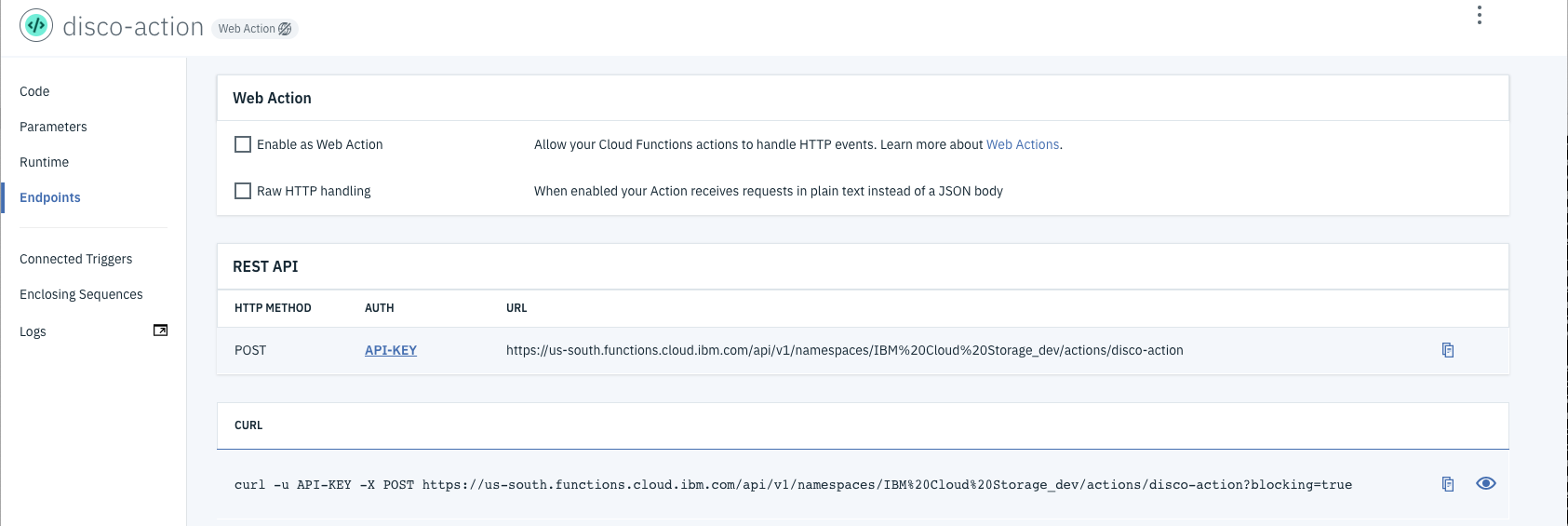1568x526 pixels.
Task: Open the Parameters section
Action: [x=53, y=127]
